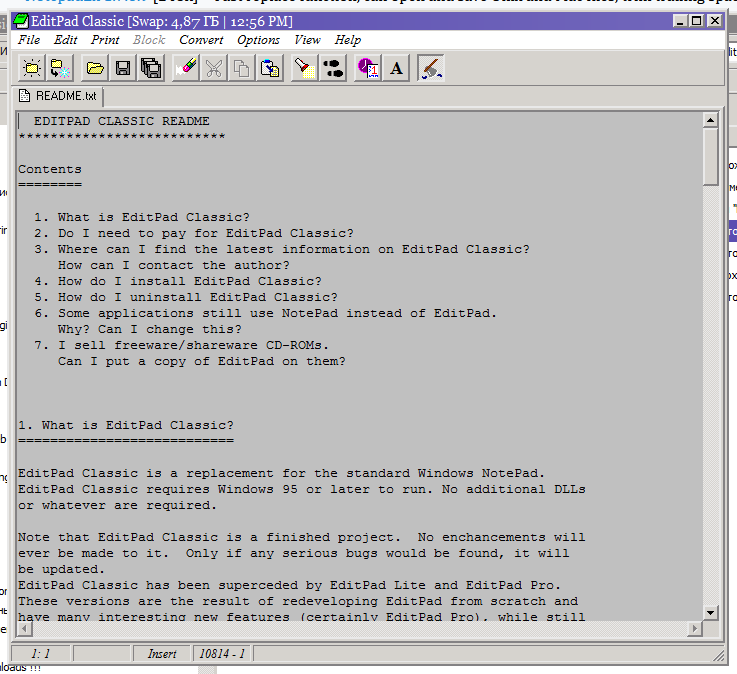Click the EditPad title bar app icon
737x674 pixels.
pos(21,21)
